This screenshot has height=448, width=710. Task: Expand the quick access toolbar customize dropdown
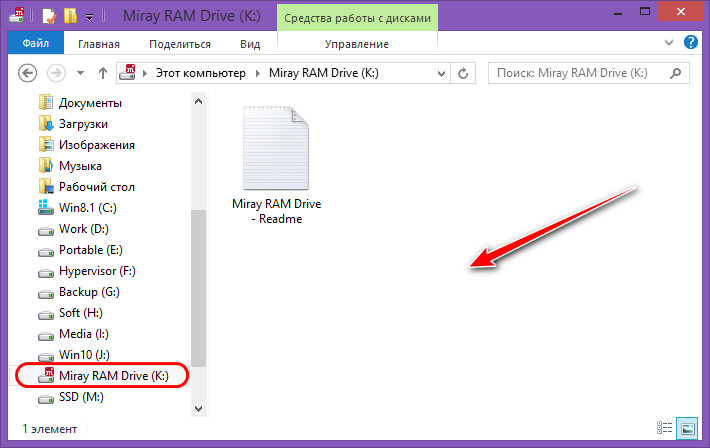(x=89, y=17)
